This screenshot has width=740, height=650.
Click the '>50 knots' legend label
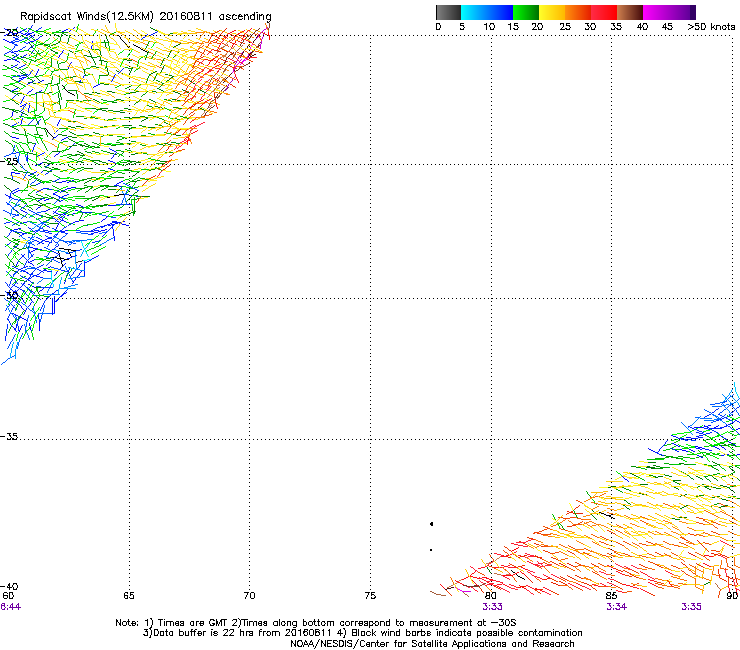coord(711,27)
